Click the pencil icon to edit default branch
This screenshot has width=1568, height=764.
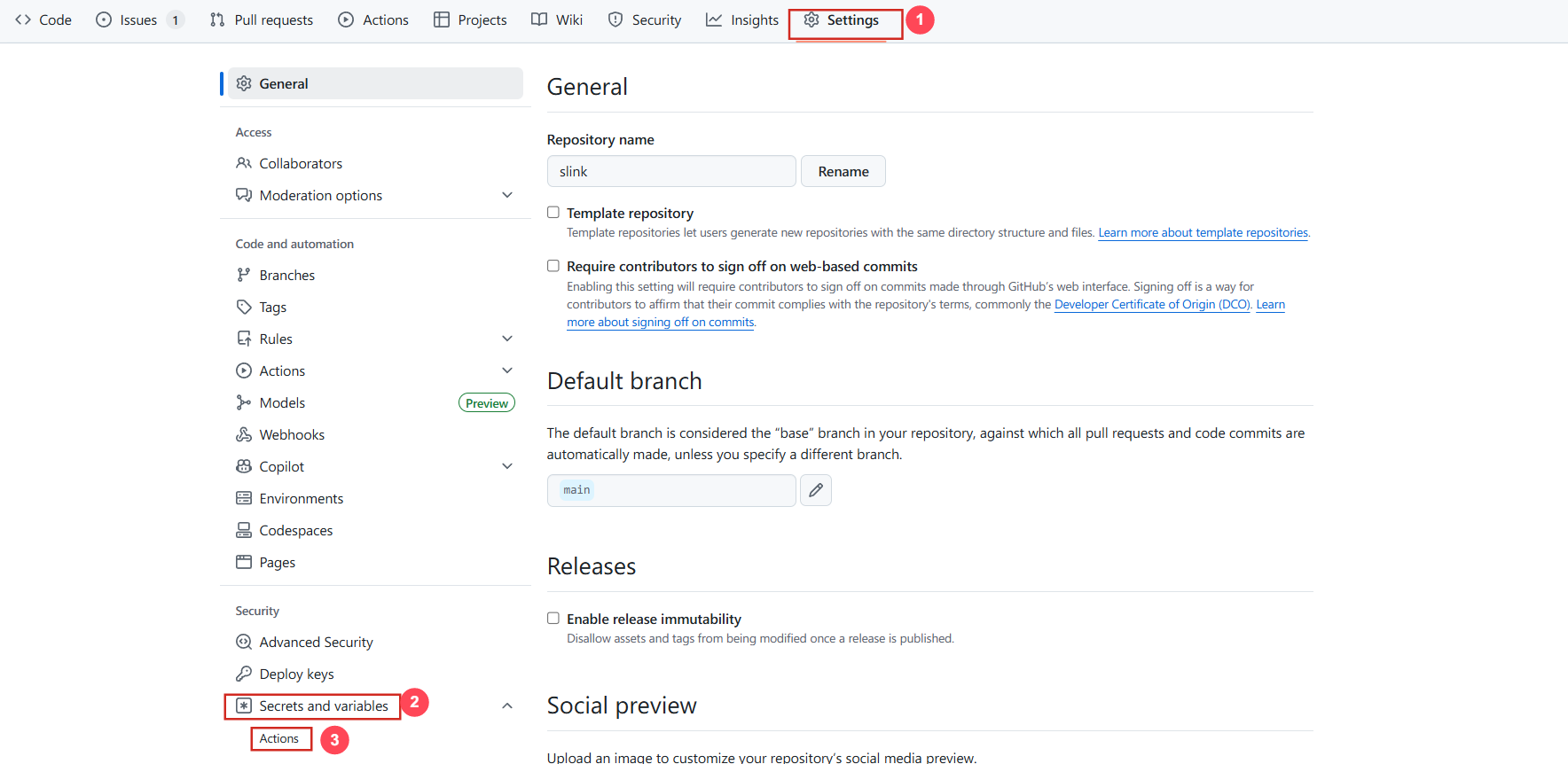tap(815, 490)
